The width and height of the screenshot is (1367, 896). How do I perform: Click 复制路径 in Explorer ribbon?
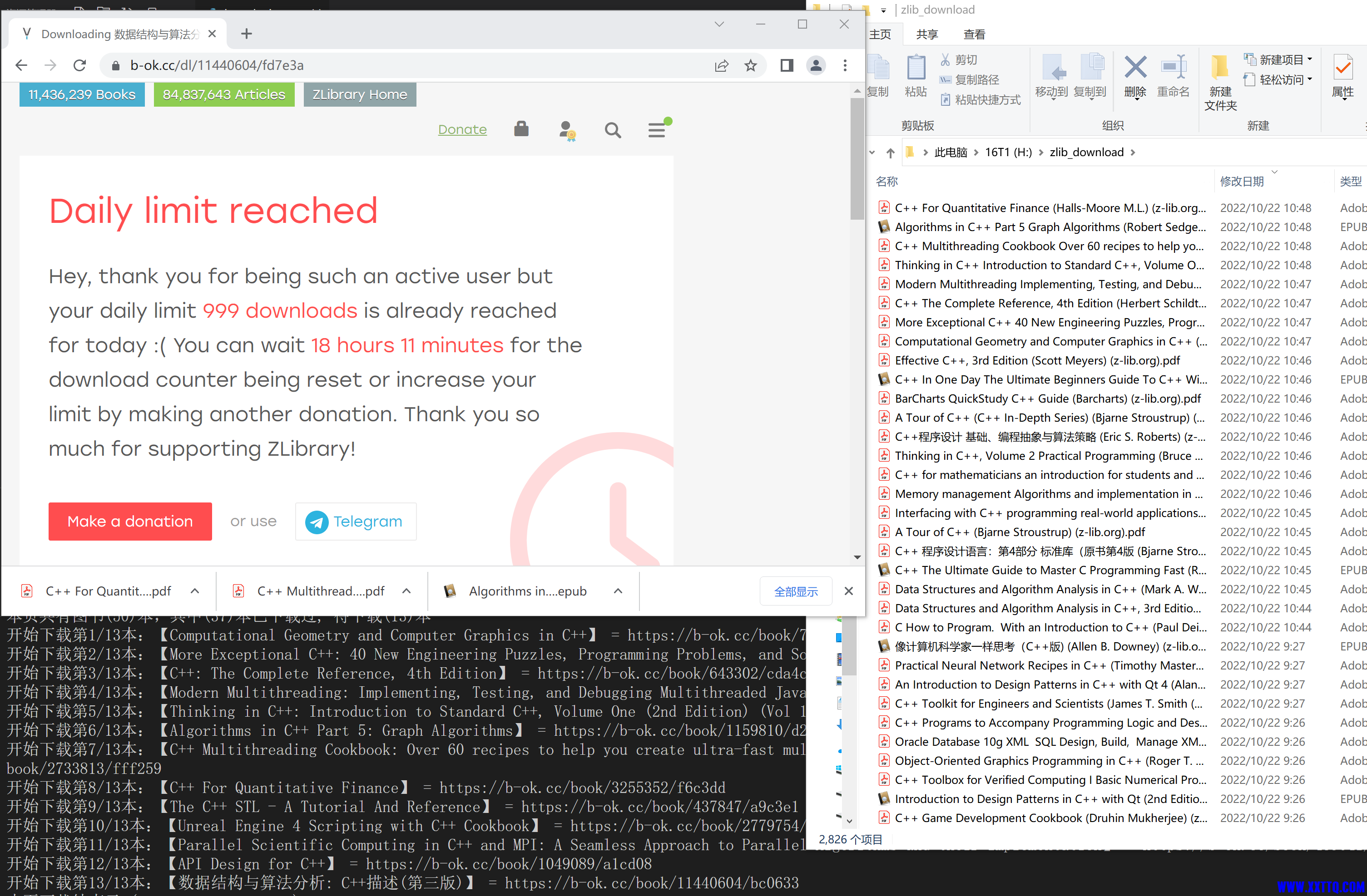(970, 80)
